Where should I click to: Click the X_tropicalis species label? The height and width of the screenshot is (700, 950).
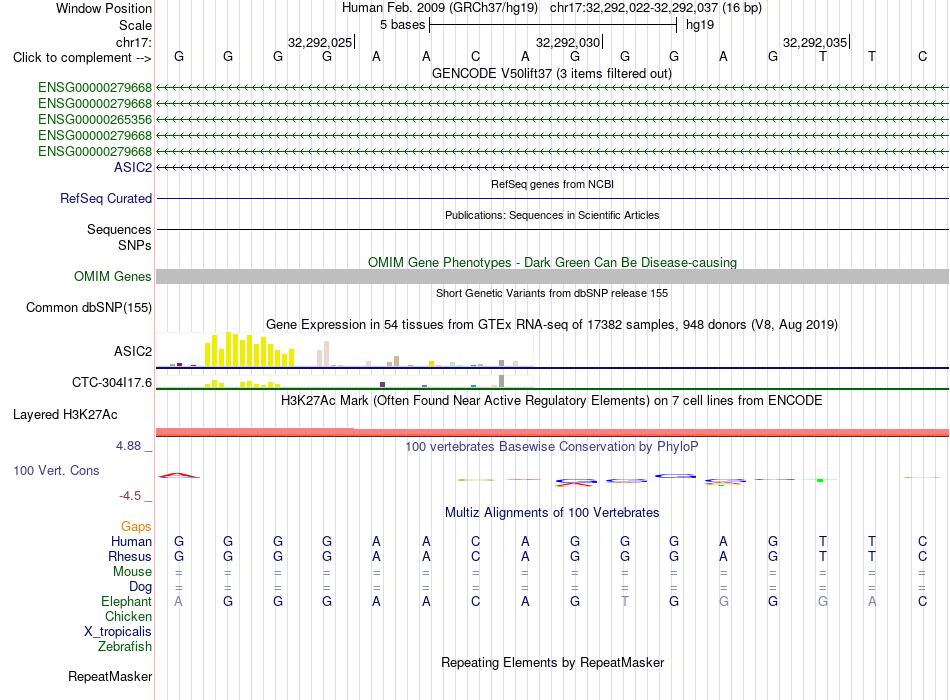coord(118,632)
